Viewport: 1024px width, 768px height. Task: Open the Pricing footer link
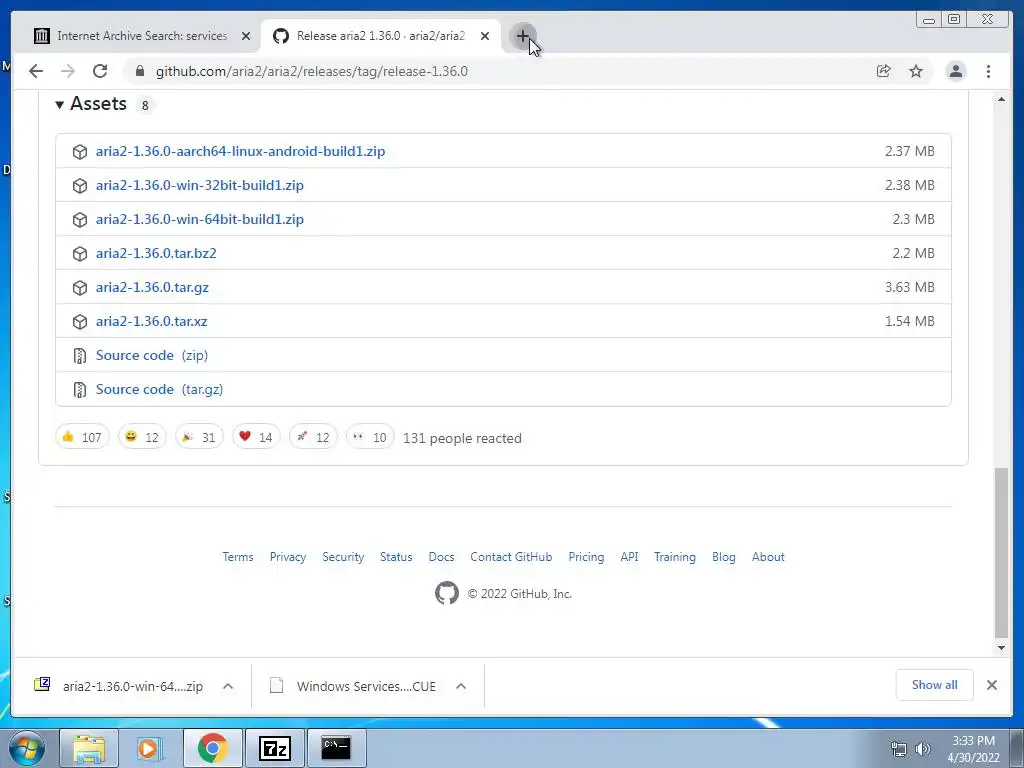[586, 557]
